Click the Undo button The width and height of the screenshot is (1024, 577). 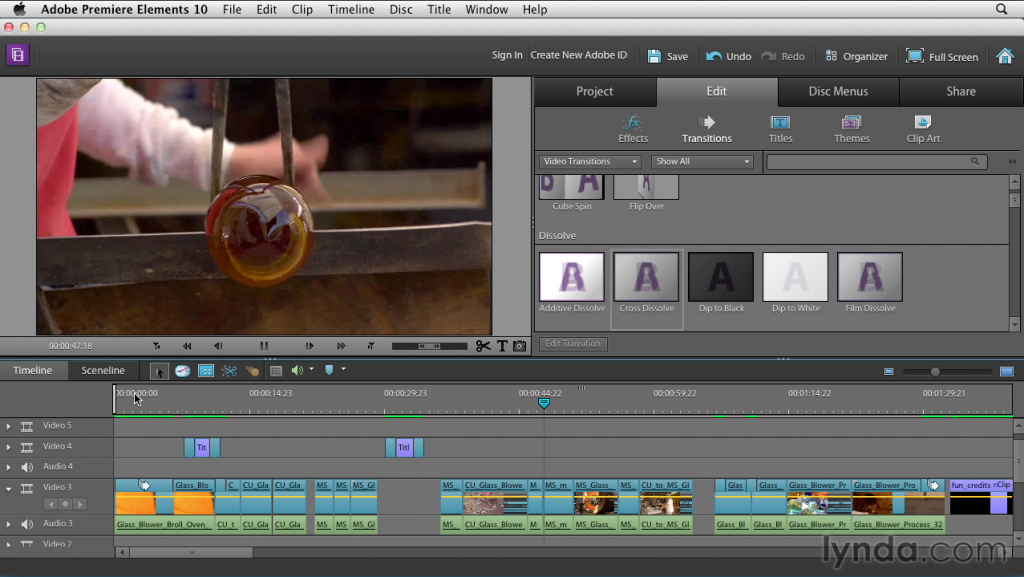tap(729, 56)
